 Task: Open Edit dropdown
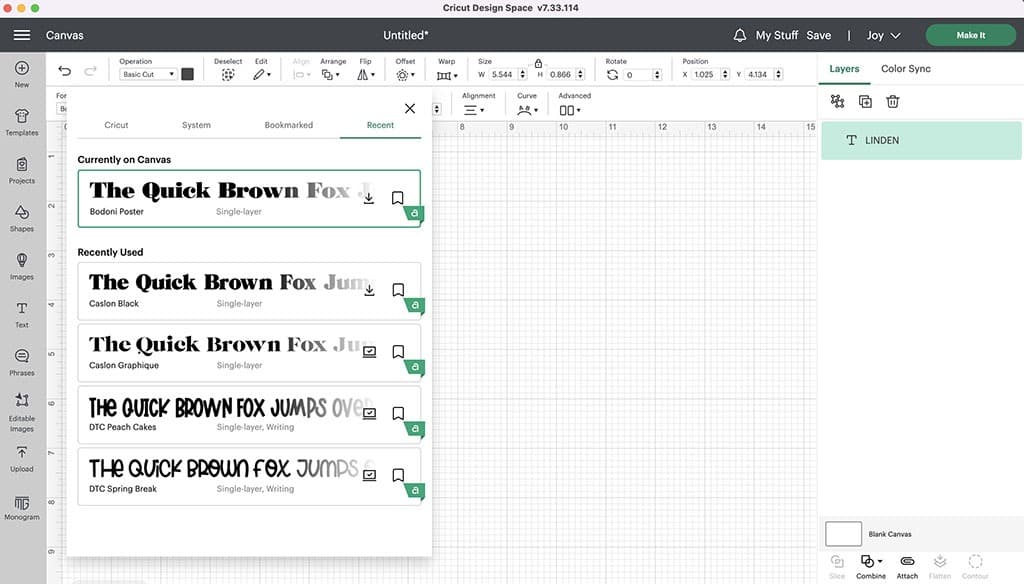pos(262,74)
